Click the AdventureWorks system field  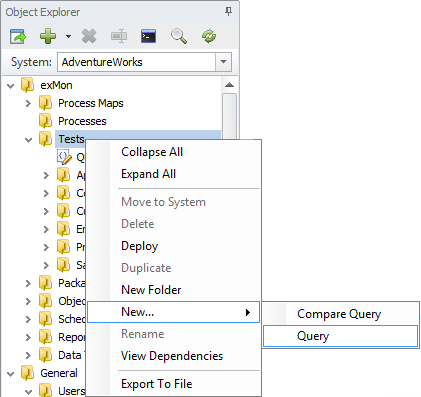(137, 62)
